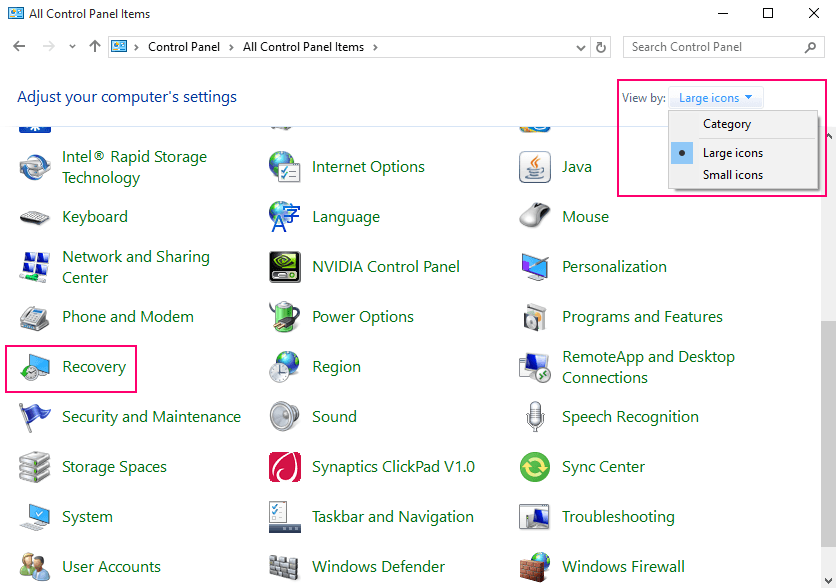The image size is (836, 588).
Task: Click the Control Panel breadcrumb
Action: click(184, 47)
